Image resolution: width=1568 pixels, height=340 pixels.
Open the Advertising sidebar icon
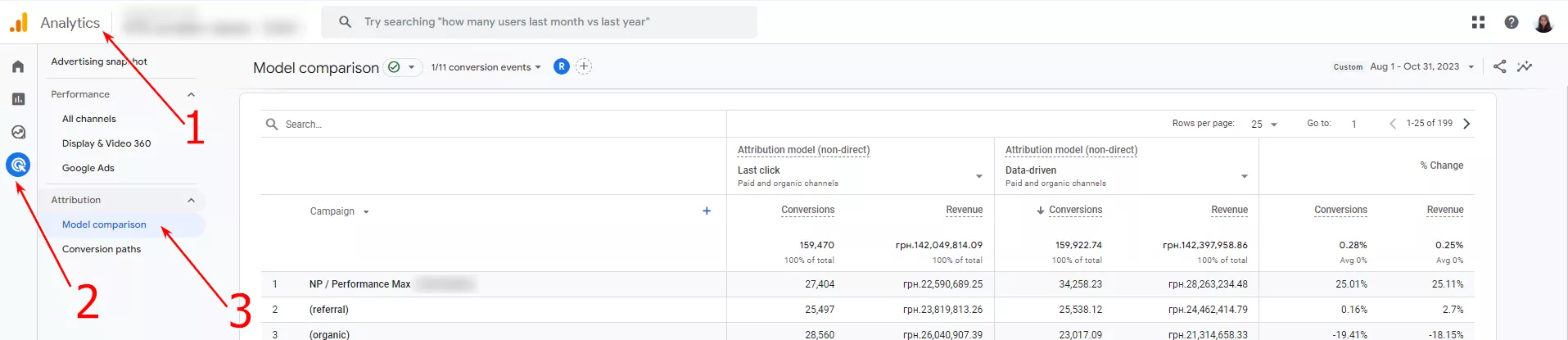(18, 165)
